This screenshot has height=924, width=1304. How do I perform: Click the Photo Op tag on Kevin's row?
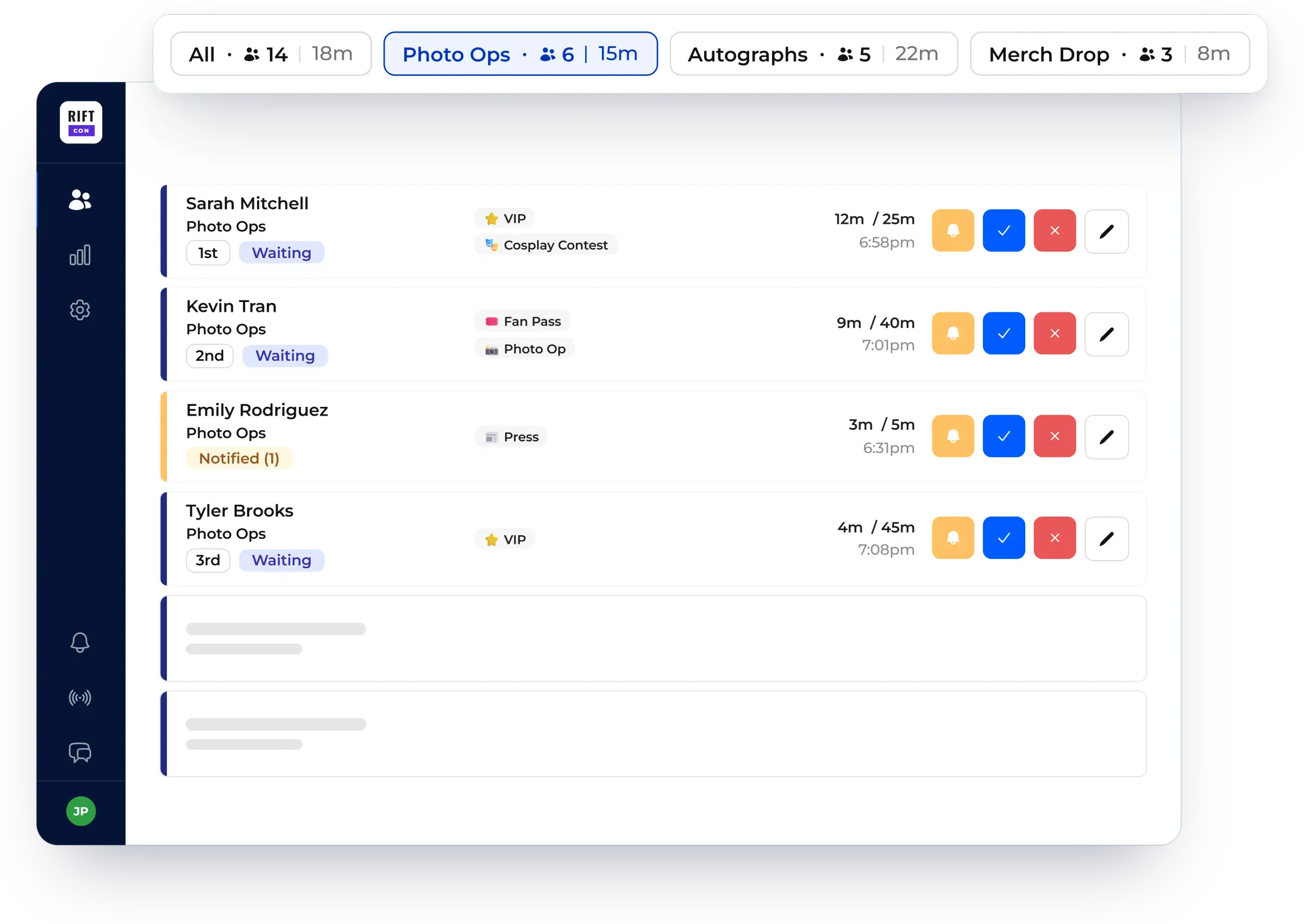click(524, 349)
